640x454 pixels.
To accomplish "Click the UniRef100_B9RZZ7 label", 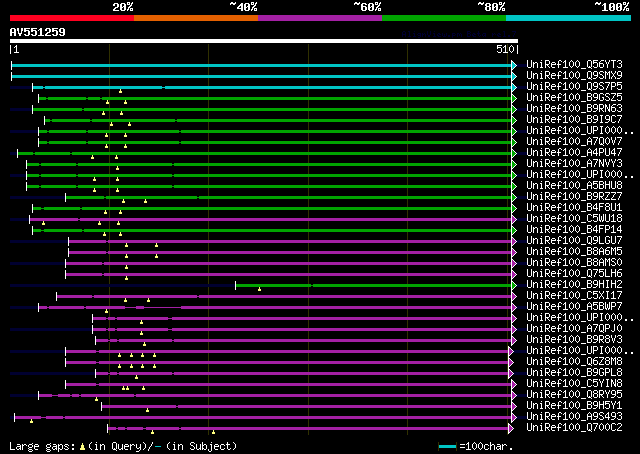I will click(x=574, y=197).
